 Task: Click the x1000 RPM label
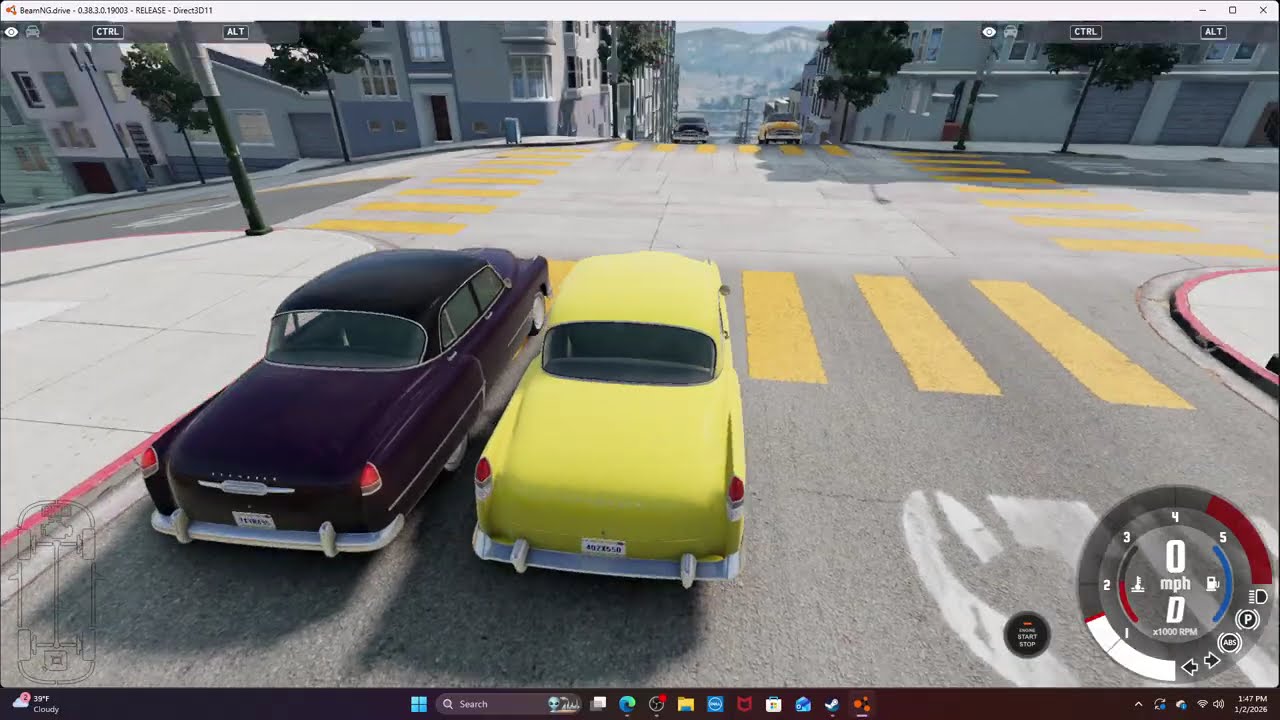coord(1175,632)
